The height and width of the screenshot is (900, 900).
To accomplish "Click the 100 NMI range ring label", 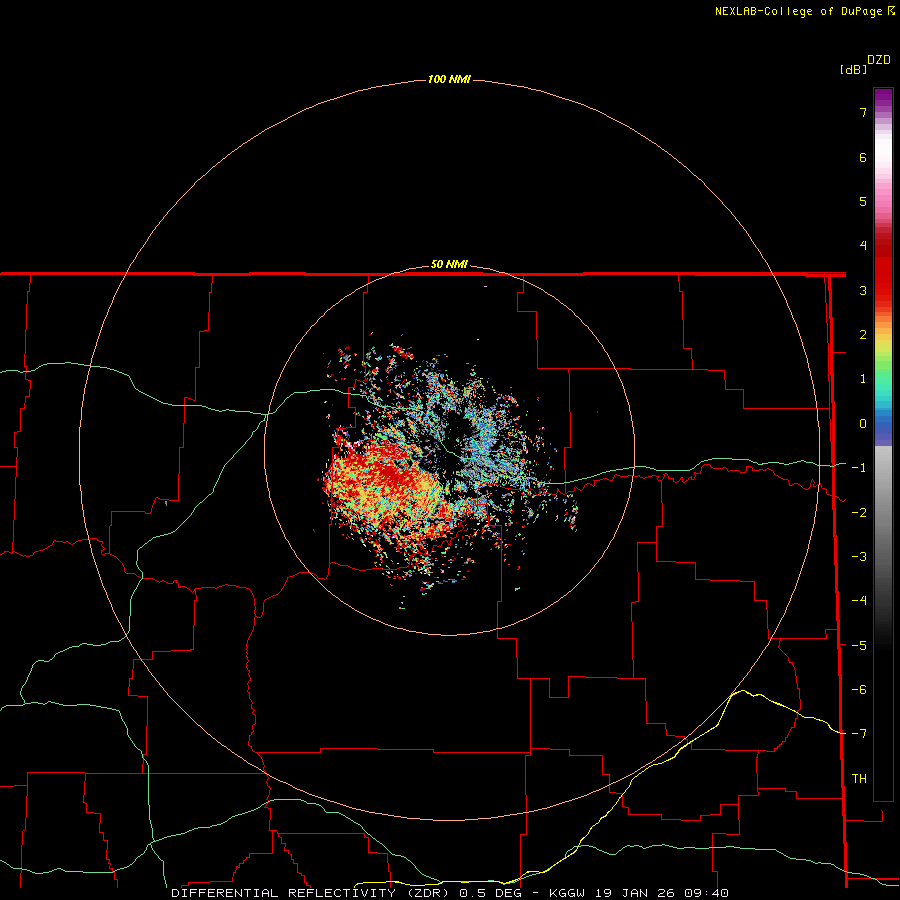I will pos(449,79).
